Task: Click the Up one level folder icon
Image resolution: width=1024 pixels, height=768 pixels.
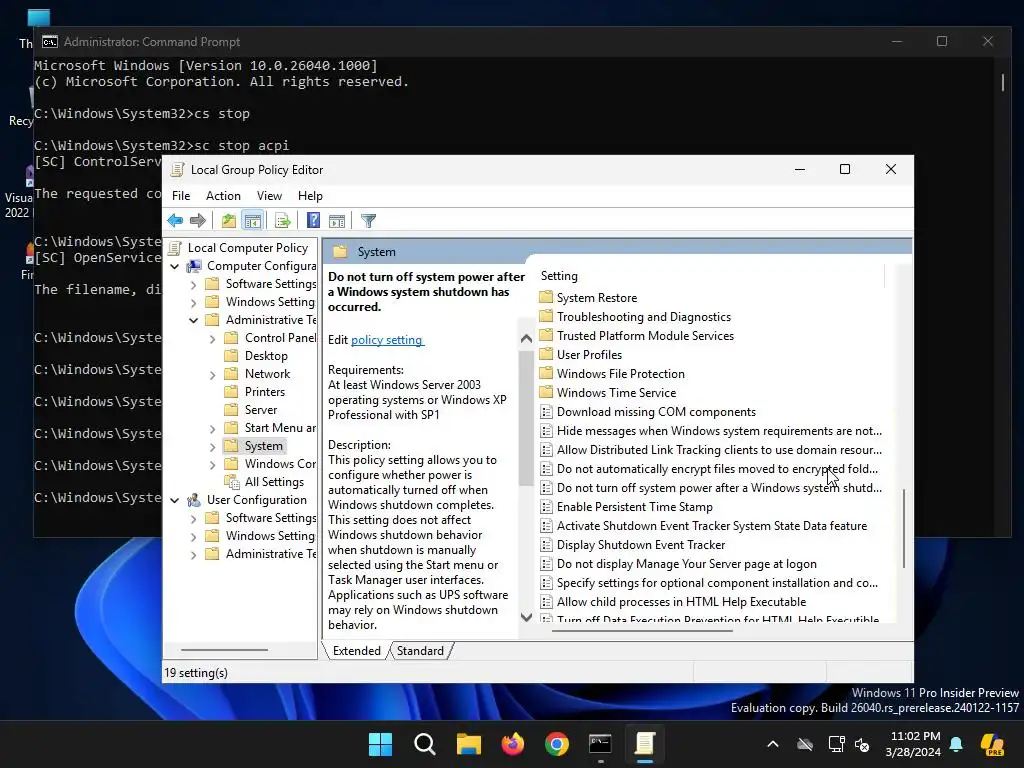Action: click(229, 221)
